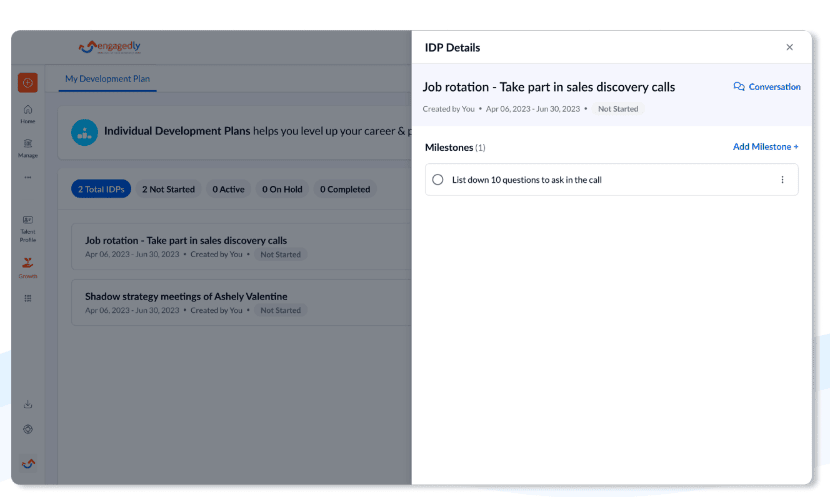This screenshot has height=497, width=830.
Task: Expand the three-dot more item in sidebar
Action: pos(28,177)
